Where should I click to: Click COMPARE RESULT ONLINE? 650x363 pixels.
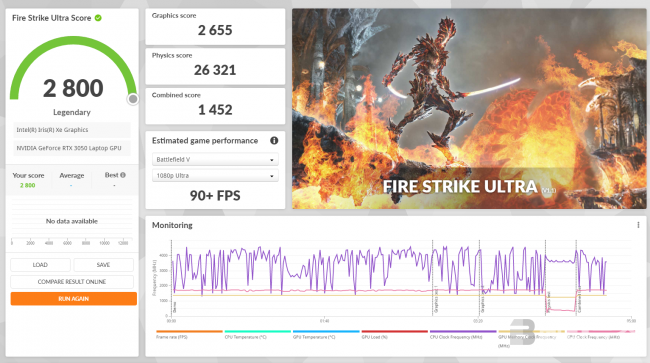click(x=72, y=282)
